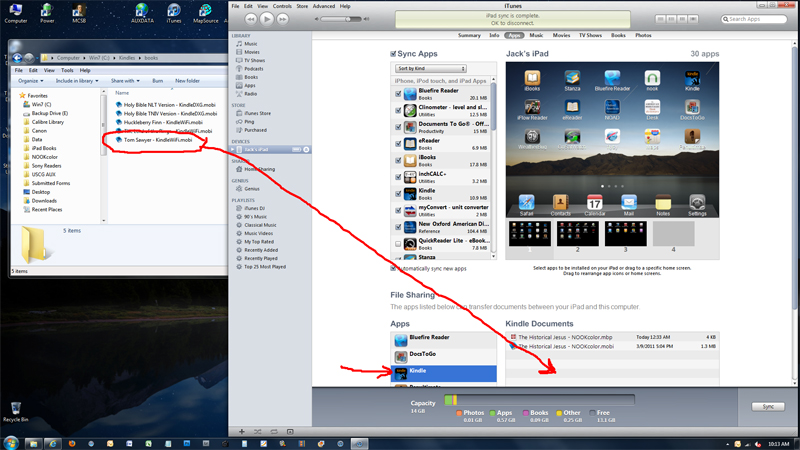Toggle Automatically sync new apps checkbox
The height and width of the screenshot is (450, 800).
tap(393, 268)
